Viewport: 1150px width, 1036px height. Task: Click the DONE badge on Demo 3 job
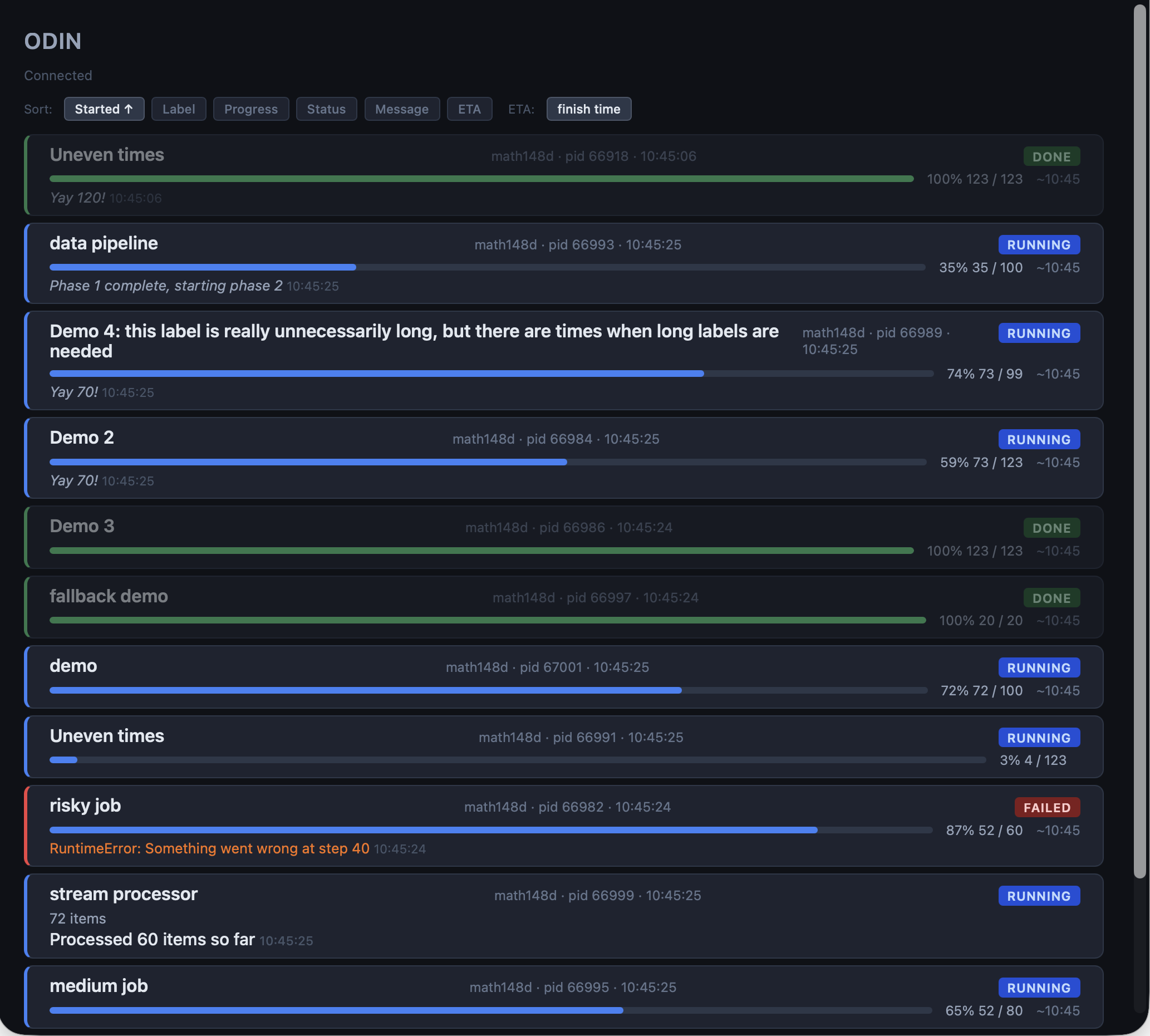point(1051,528)
